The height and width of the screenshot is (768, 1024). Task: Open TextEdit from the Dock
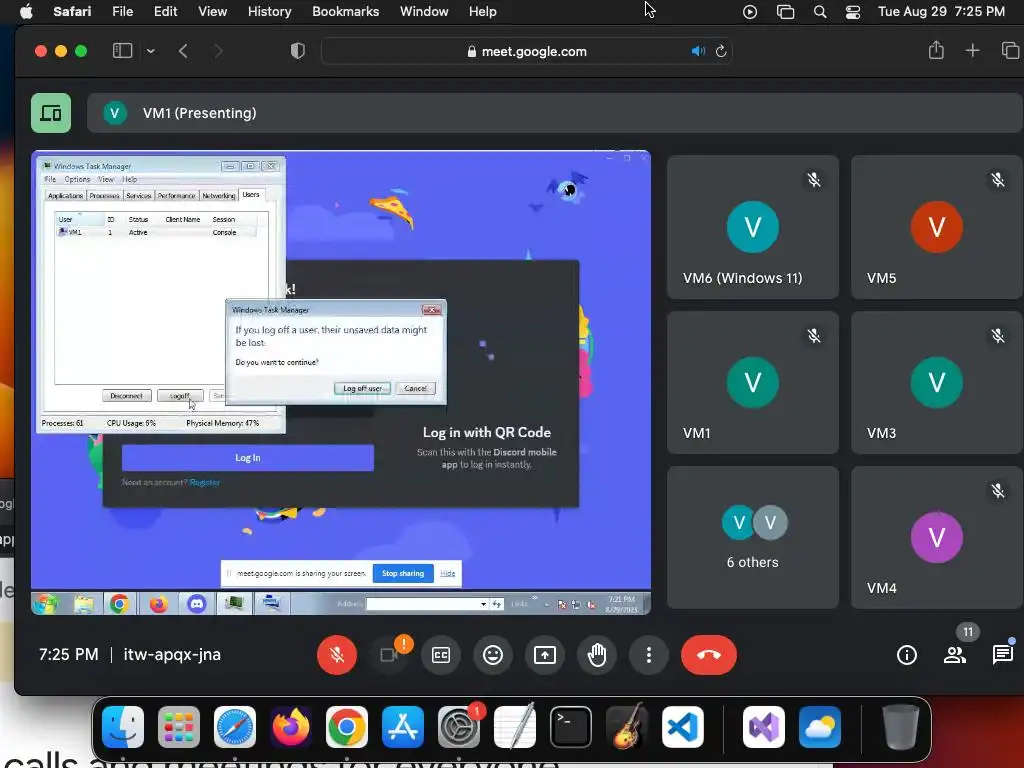point(515,727)
